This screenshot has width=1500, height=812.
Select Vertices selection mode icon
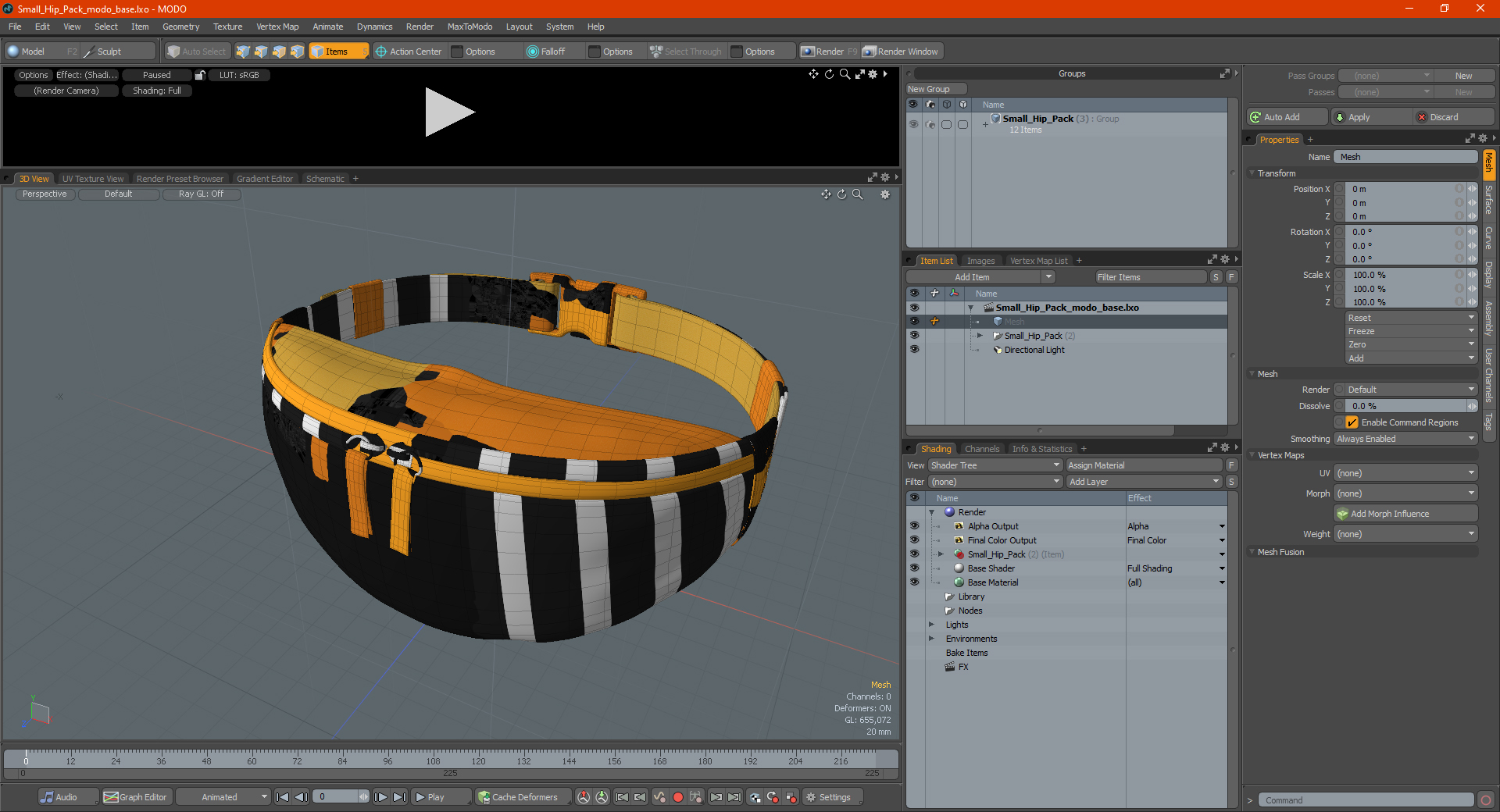(243, 52)
